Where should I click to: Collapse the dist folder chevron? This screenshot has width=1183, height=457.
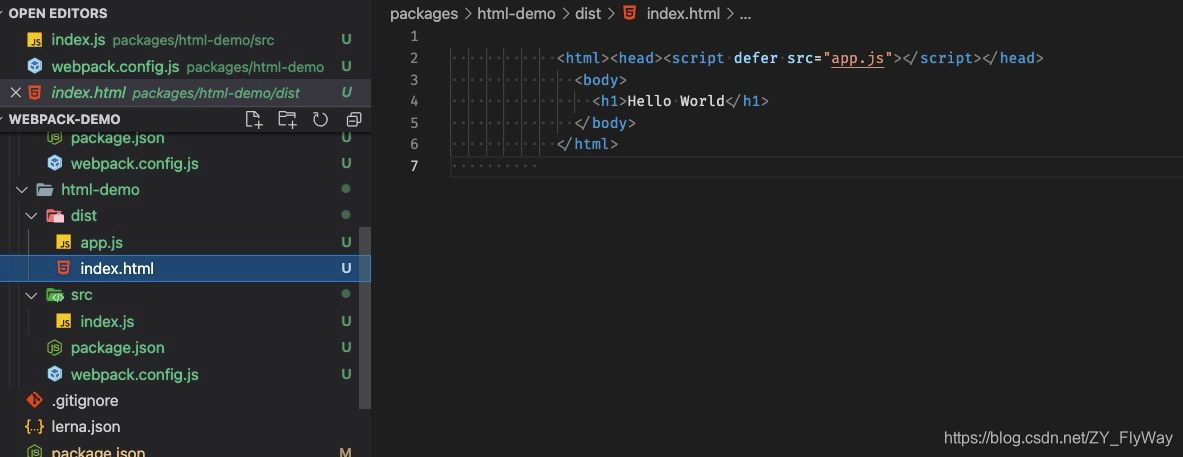click(x=32, y=216)
